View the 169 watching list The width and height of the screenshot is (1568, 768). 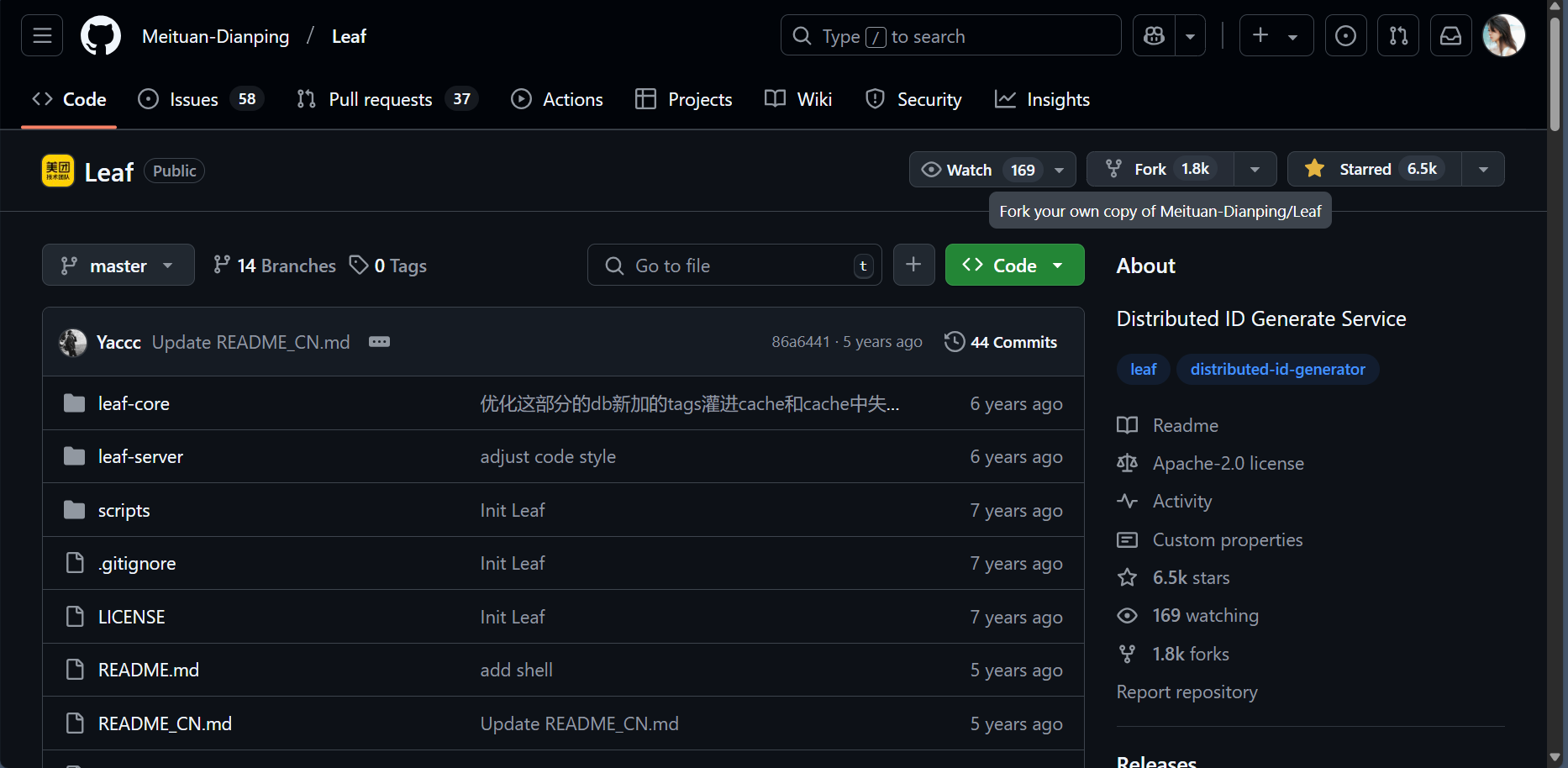tap(1188, 615)
